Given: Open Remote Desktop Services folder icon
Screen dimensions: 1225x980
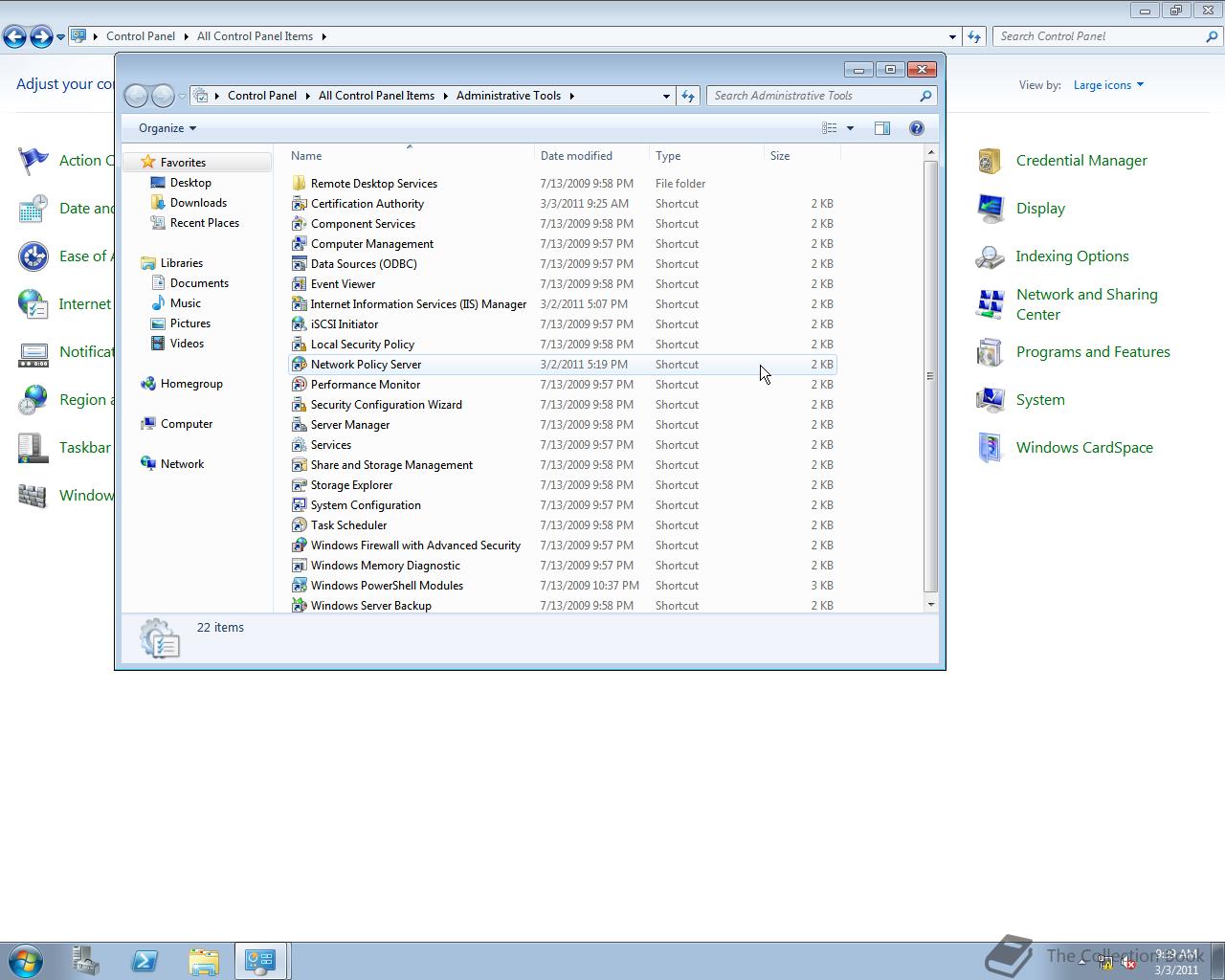Looking at the screenshot, I should 299,184.
